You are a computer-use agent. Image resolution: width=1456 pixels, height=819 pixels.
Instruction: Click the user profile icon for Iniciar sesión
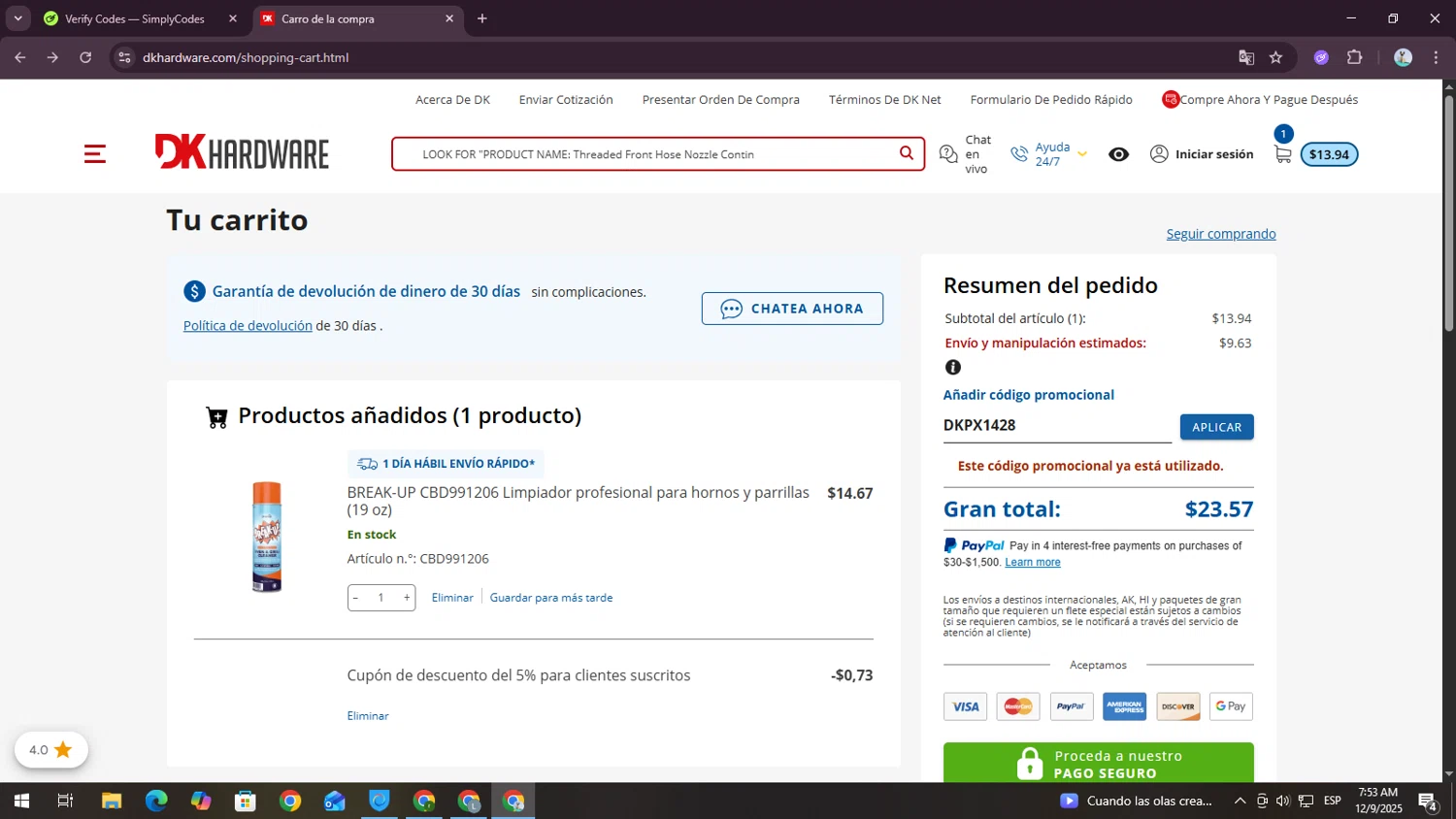[x=1159, y=153]
